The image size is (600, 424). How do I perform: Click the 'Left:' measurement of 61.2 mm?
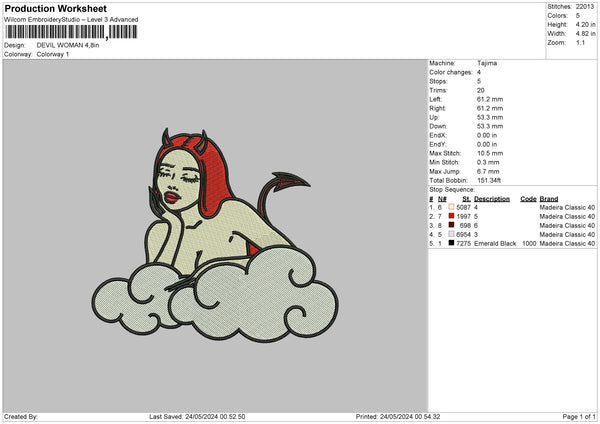pyautogui.click(x=490, y=99)
